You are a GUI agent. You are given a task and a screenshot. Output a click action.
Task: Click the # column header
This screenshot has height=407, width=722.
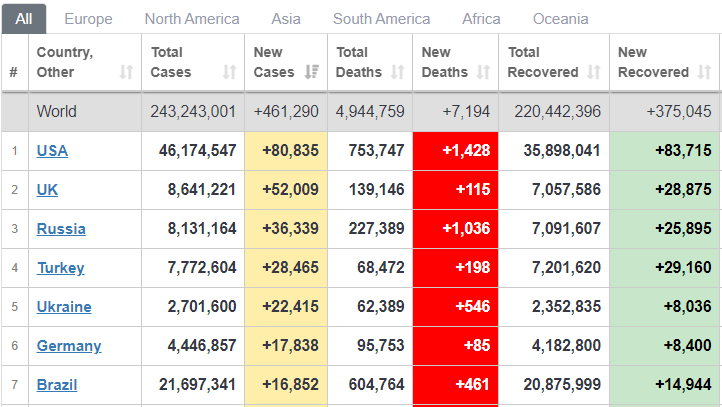[13, 72]
